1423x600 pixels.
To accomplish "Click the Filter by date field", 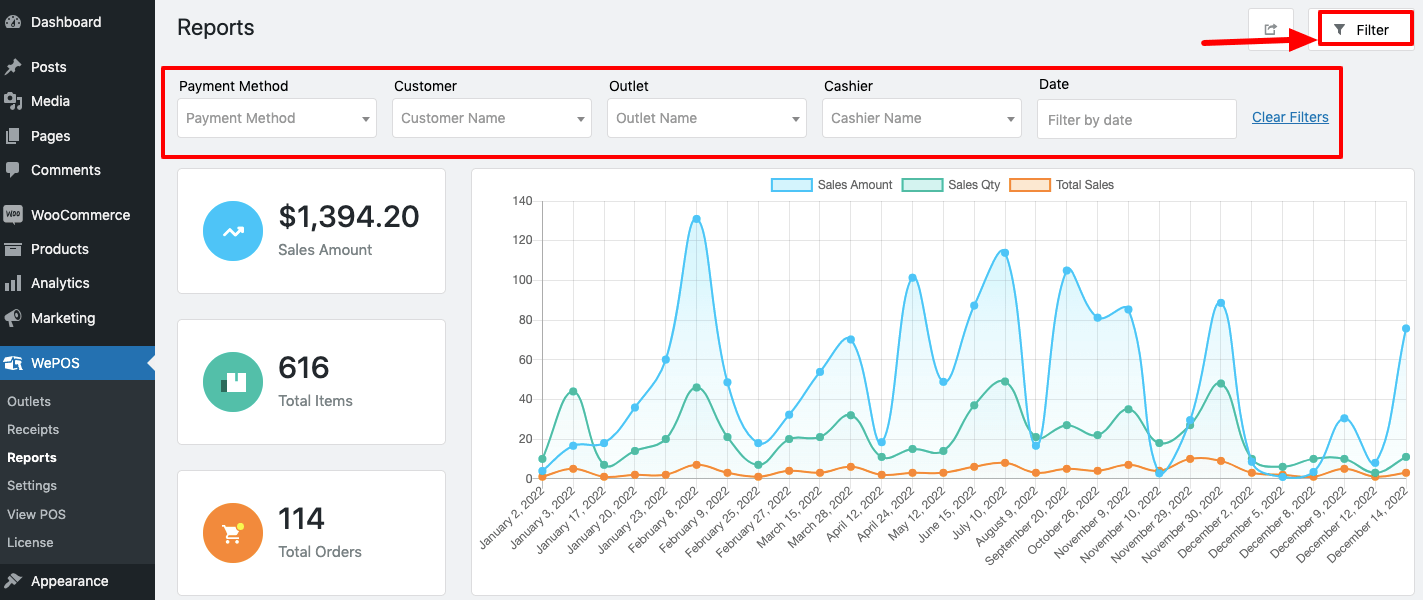I will 1136,120.
